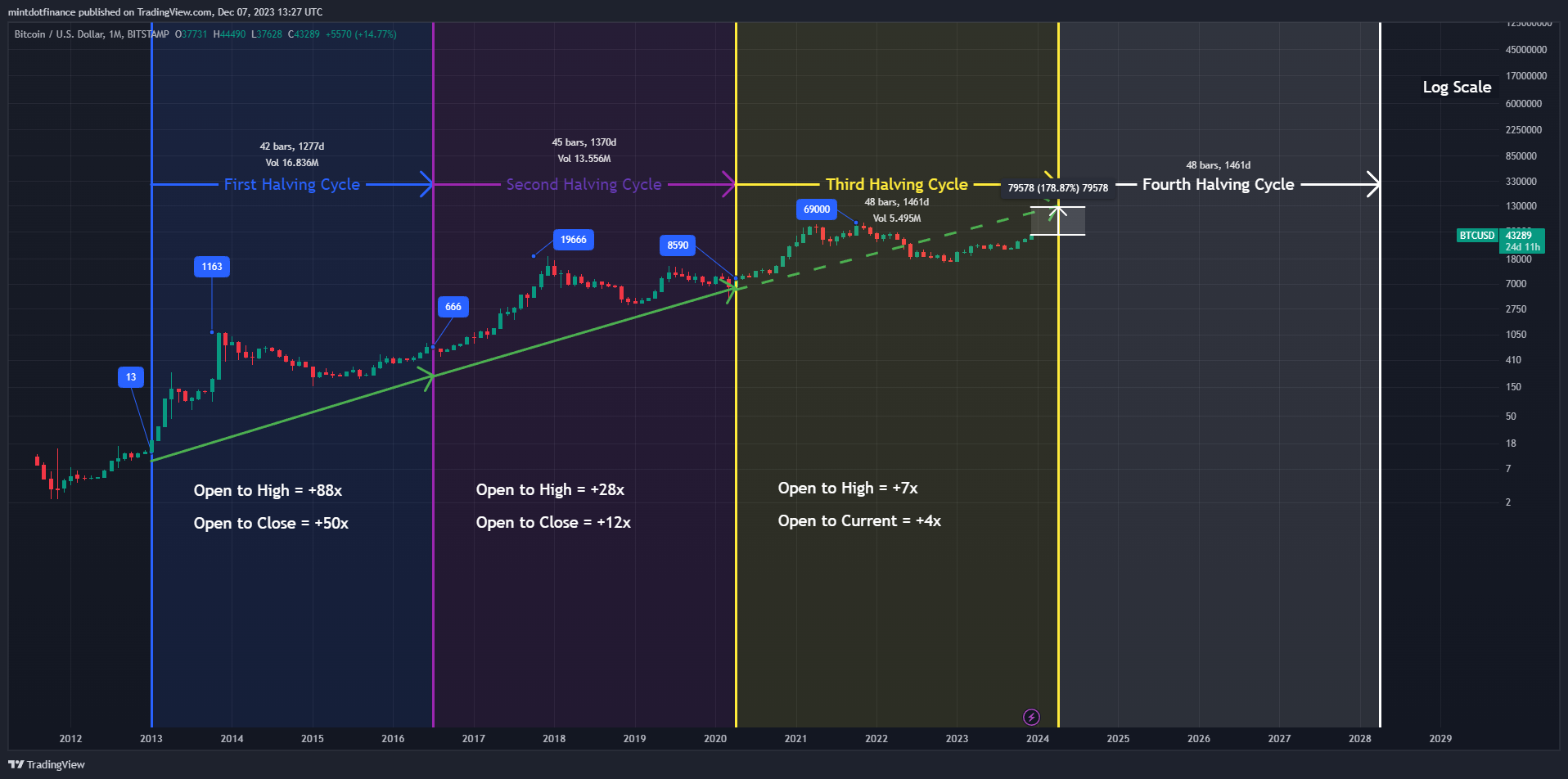Select the Third Halving Cycle text
The image size is (1568, 779).
[897, 184]
